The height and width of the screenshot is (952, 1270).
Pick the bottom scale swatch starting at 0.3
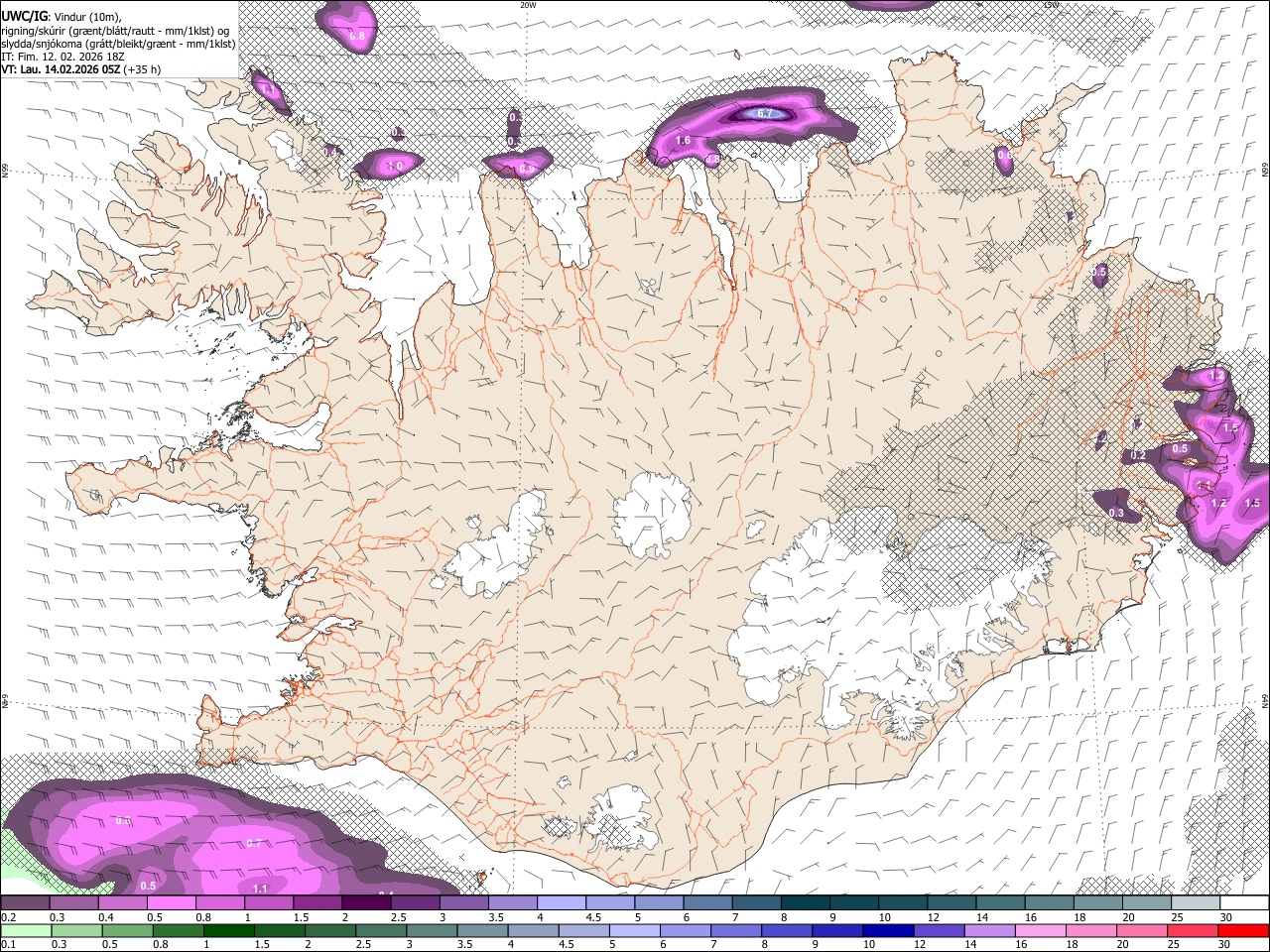click(76, 931)
